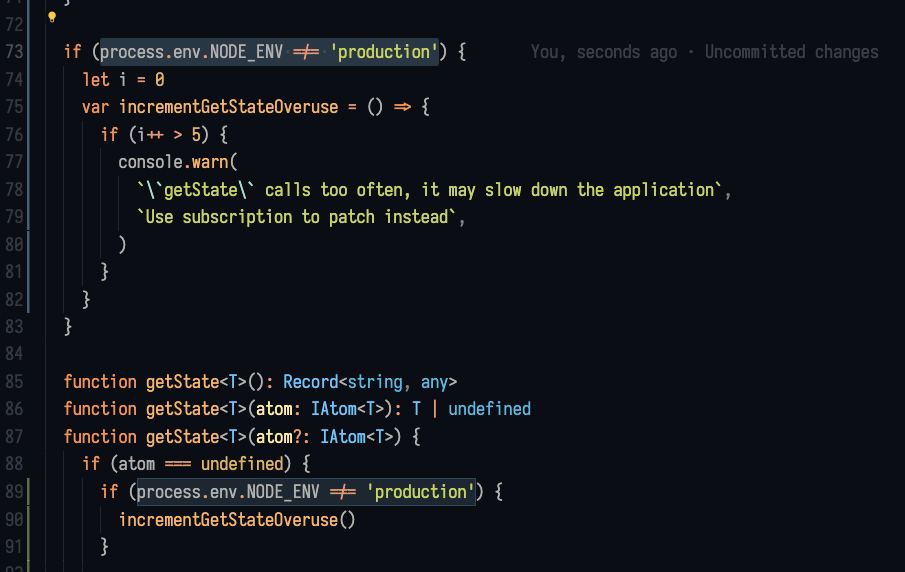Click getState on line 86 overload
The height and width of the screenshot is (572, 905).
coord(182,409)
